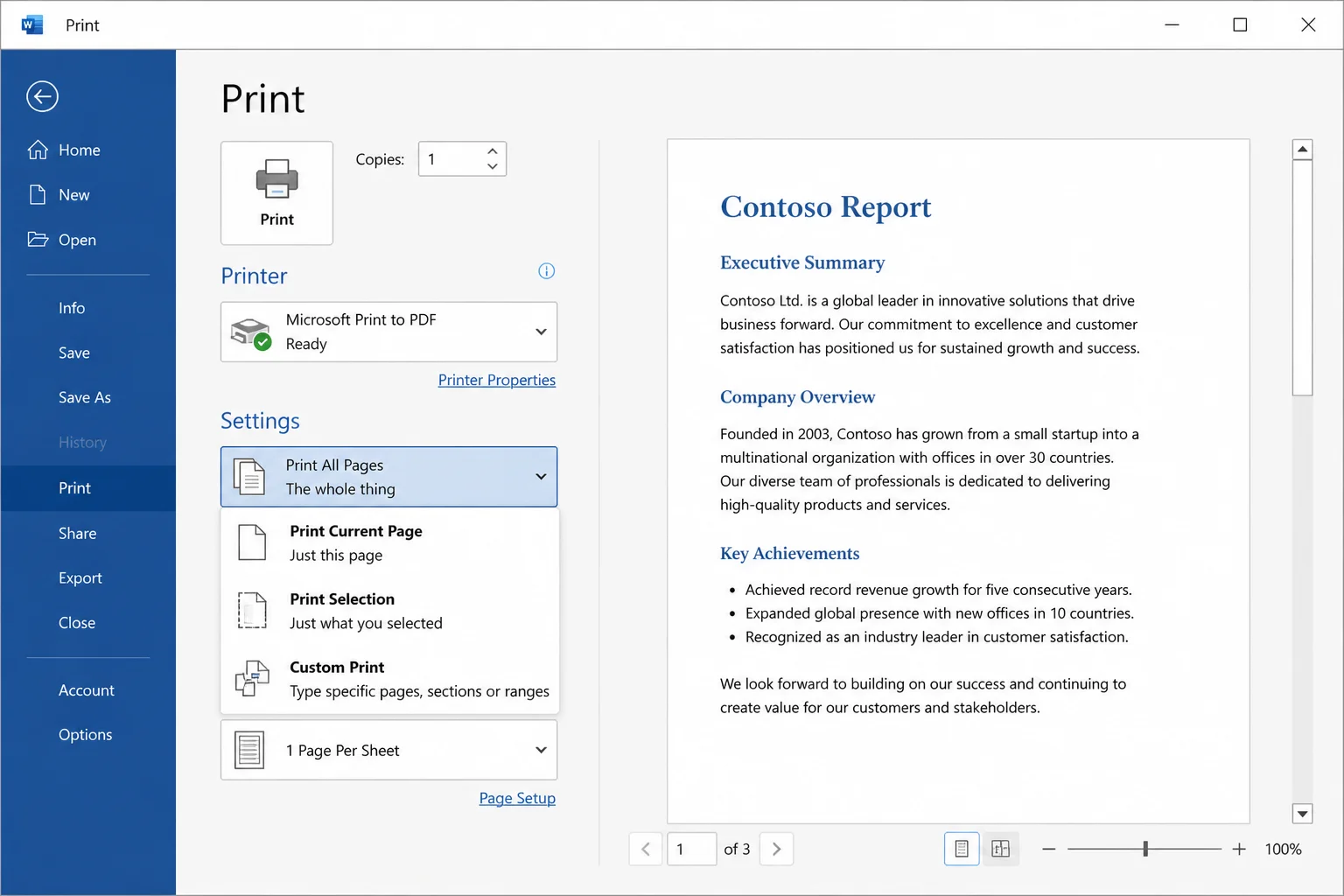The width and height of the screenshot is (1344, 896).
Task: Go to previous preview page arrow
Action: tap(646, 849)
